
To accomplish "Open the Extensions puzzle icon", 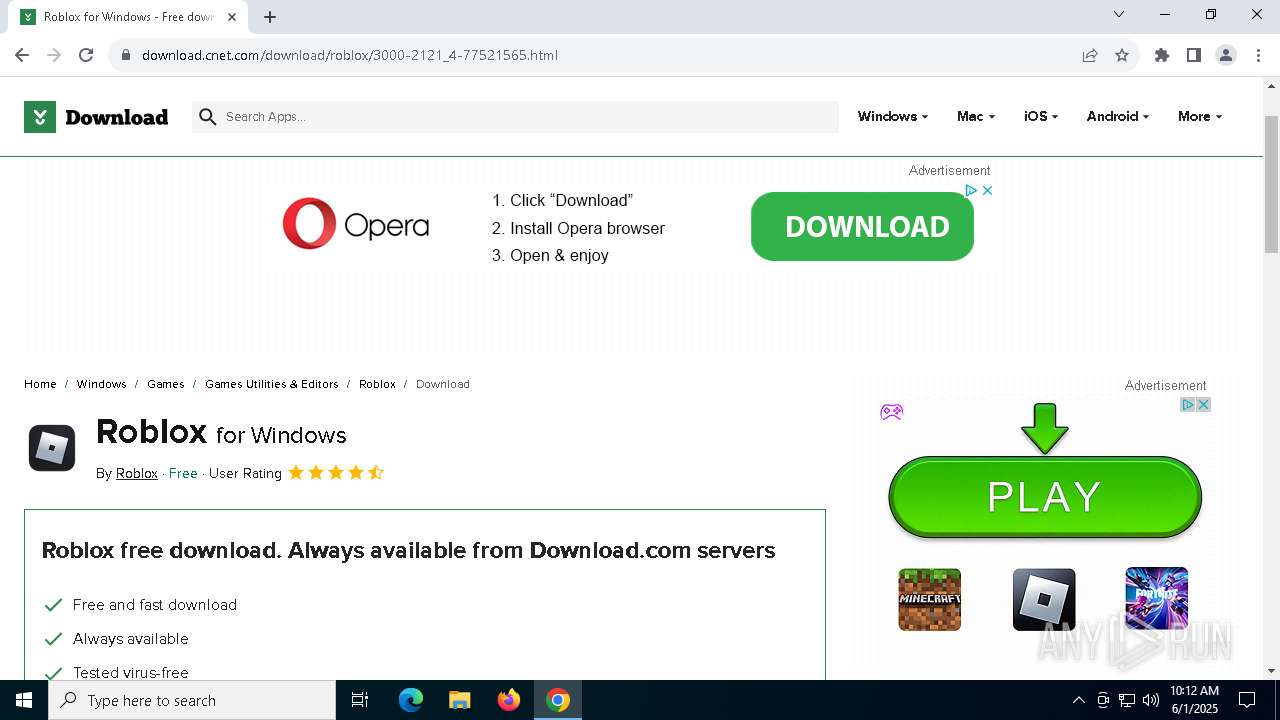I will [1162, 55].
